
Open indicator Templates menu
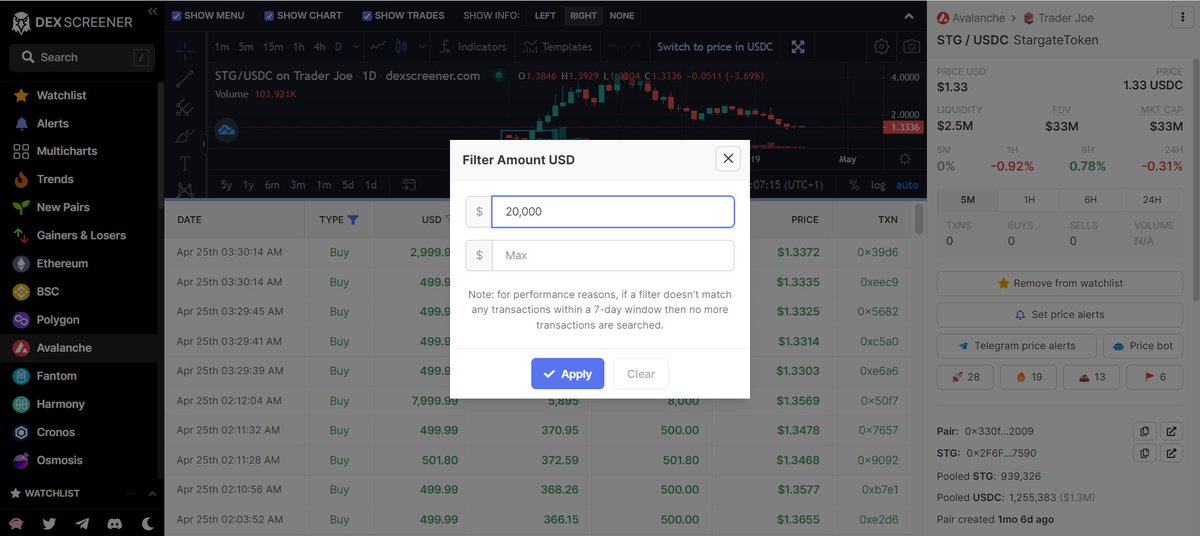point(556,46)
